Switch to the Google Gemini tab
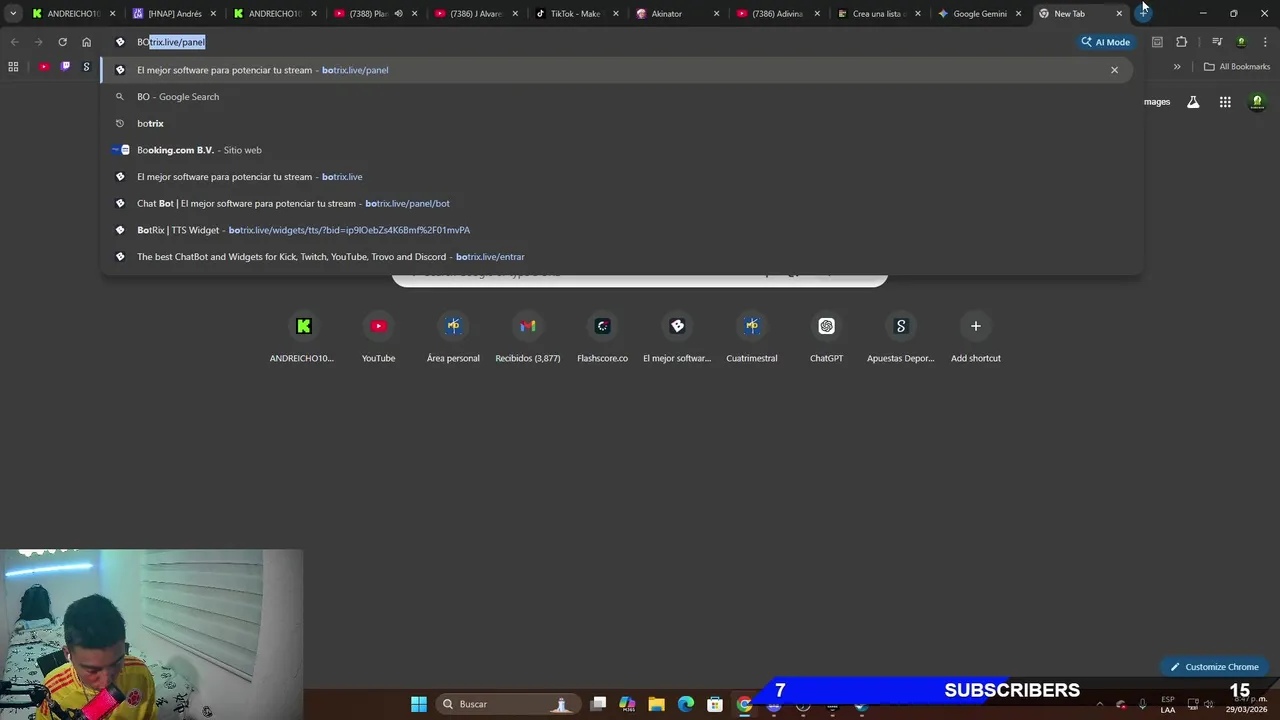The image size is (1280, 720). tap(978, 14)
